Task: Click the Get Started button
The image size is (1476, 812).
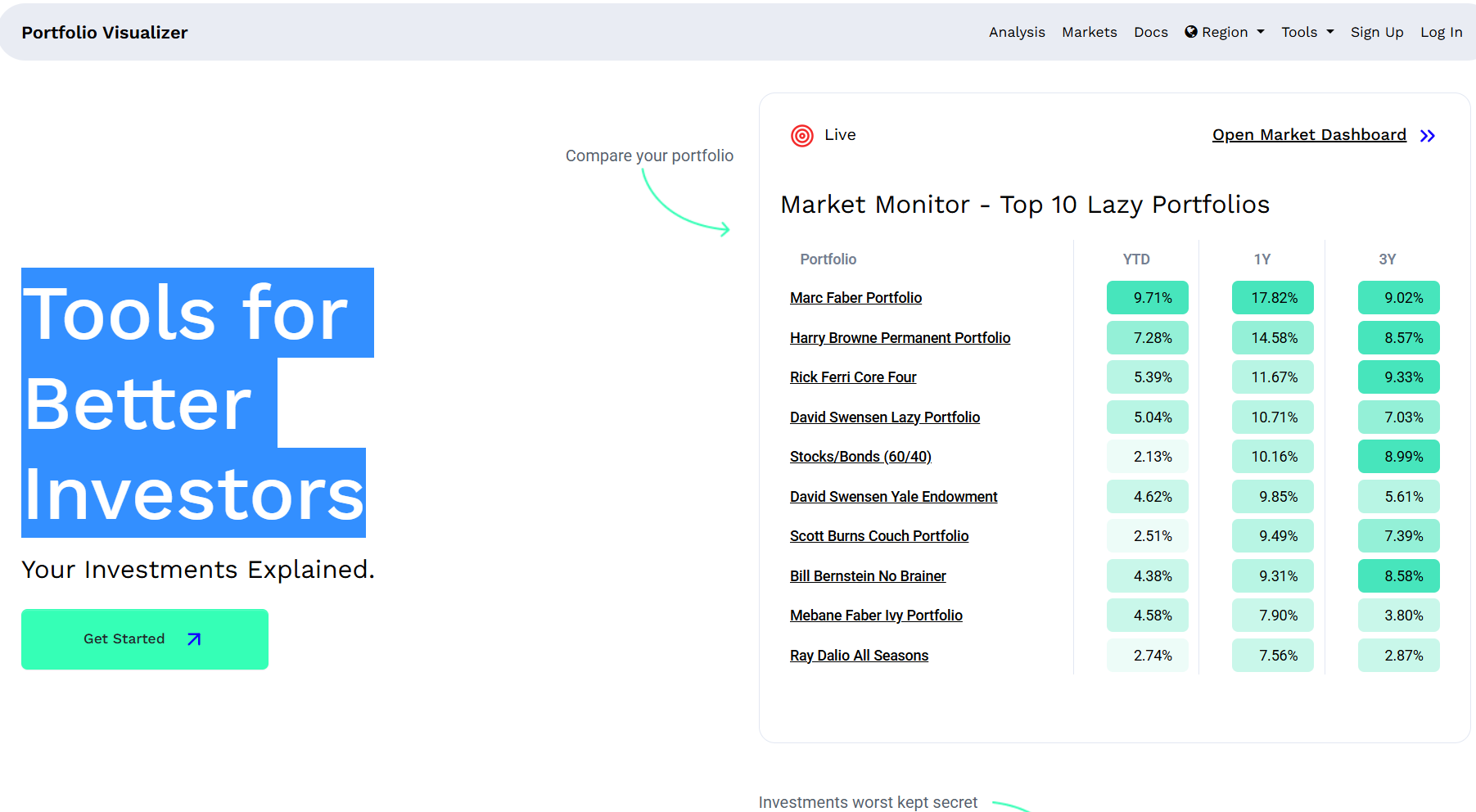Action: pyautogui.click(x=145, y=639)
